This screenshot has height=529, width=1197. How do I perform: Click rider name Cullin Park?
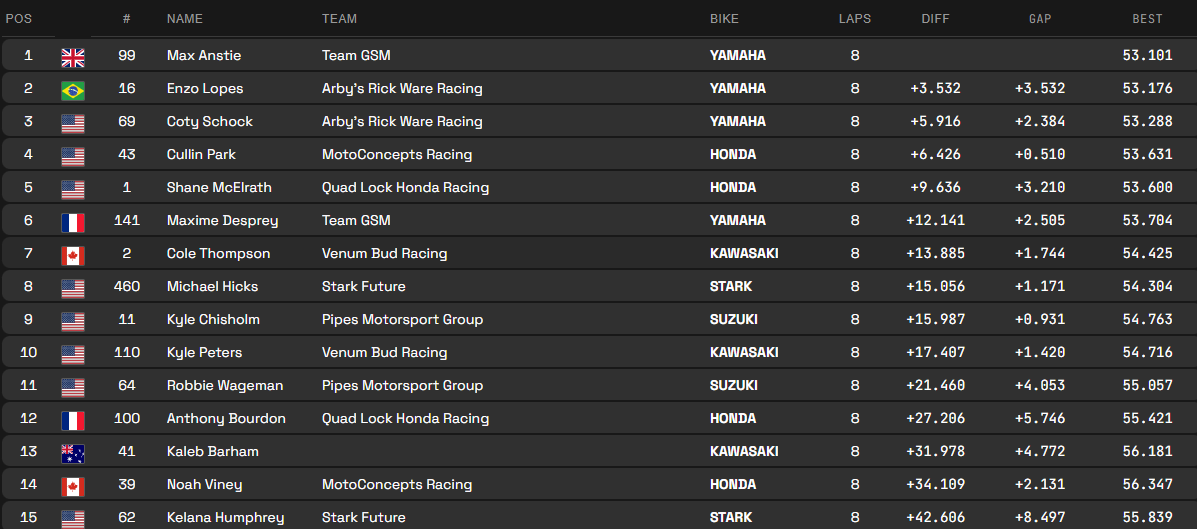[201, 155]
